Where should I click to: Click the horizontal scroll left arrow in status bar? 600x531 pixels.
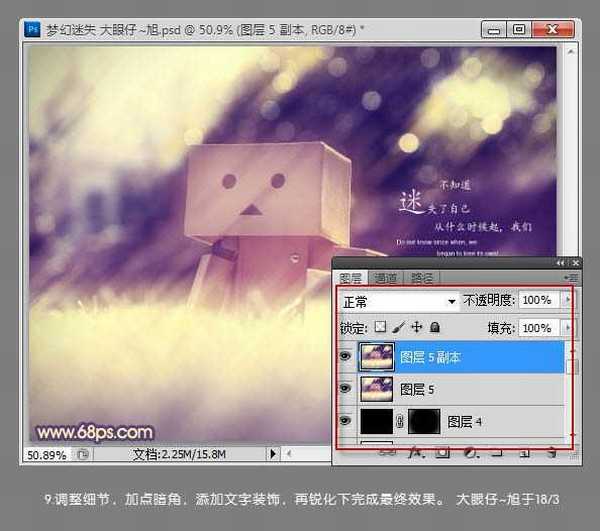tap(289, 454)
